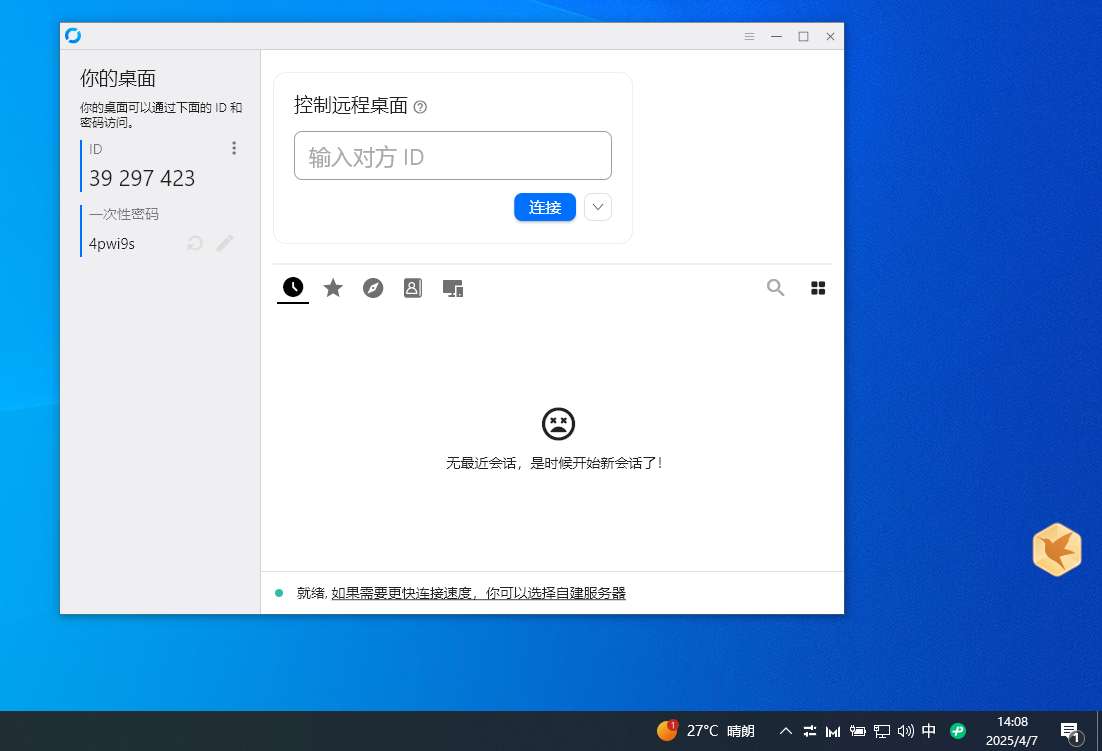
Task: Select the ID number 39 297 423
Action: 142,178
